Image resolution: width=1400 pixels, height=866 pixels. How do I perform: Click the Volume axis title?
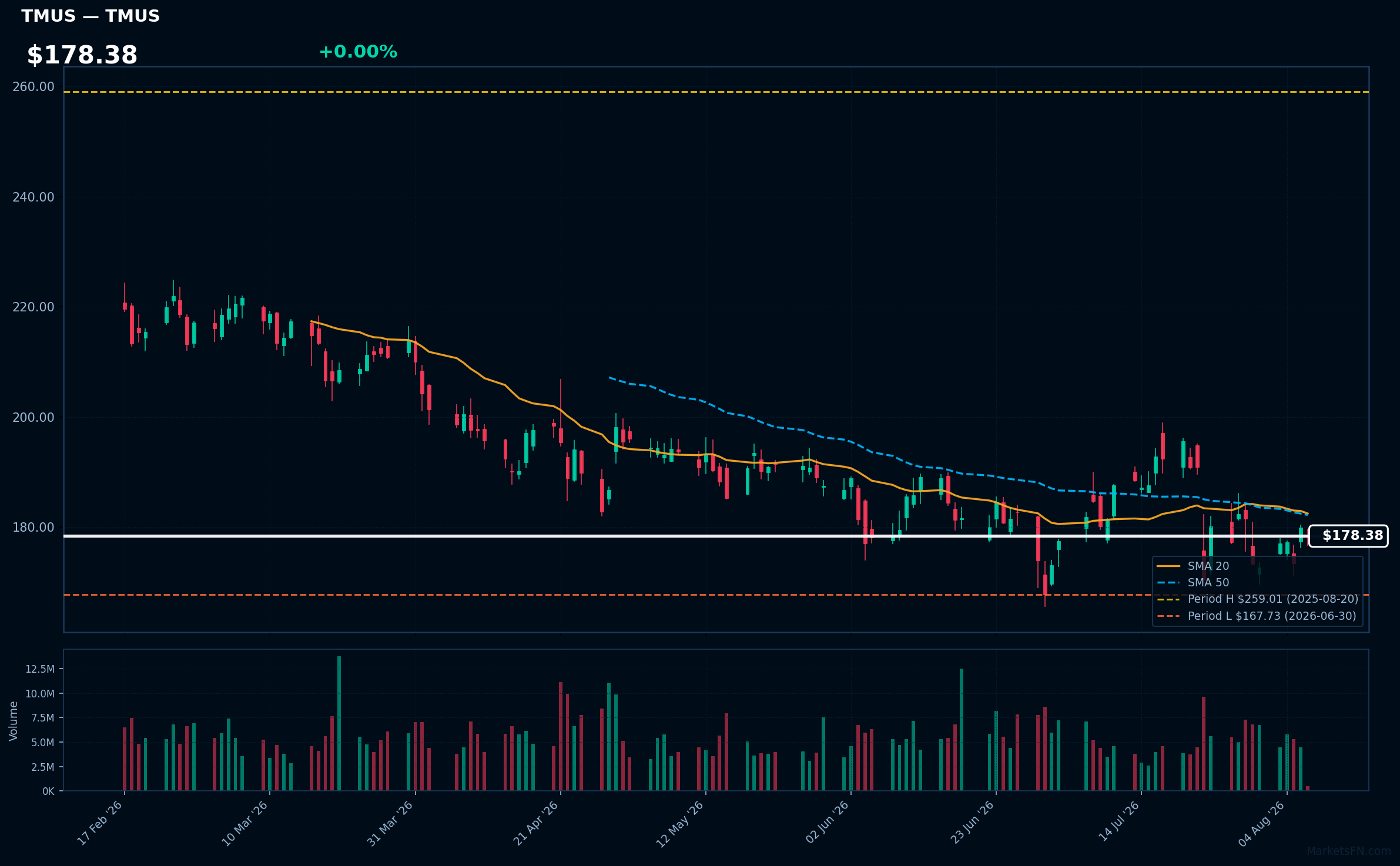coord(14,721)
